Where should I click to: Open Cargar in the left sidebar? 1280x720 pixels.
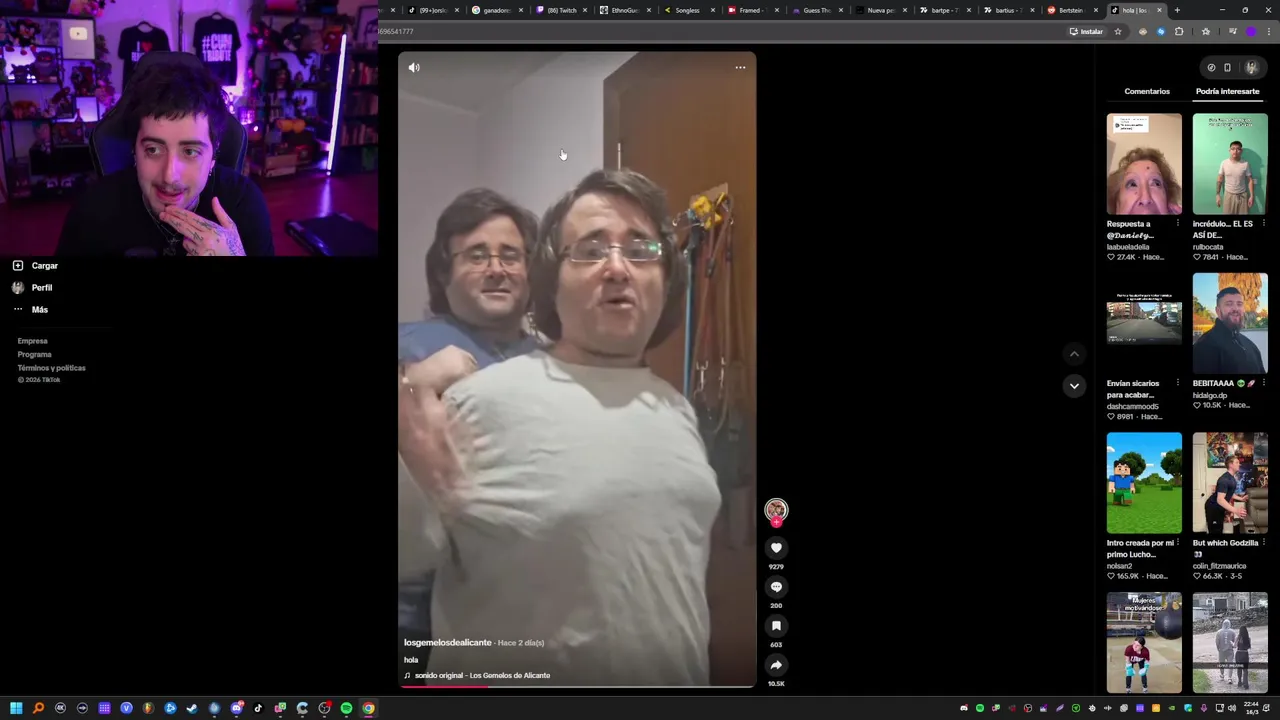click(35, 266)
